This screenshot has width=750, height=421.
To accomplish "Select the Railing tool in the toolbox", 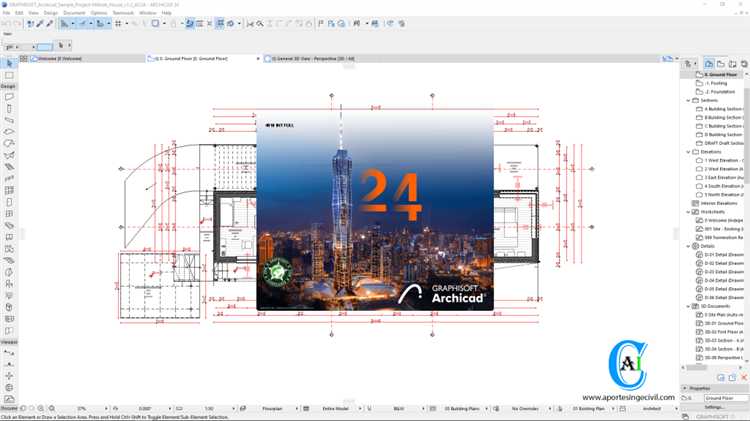I will point(9,178).
